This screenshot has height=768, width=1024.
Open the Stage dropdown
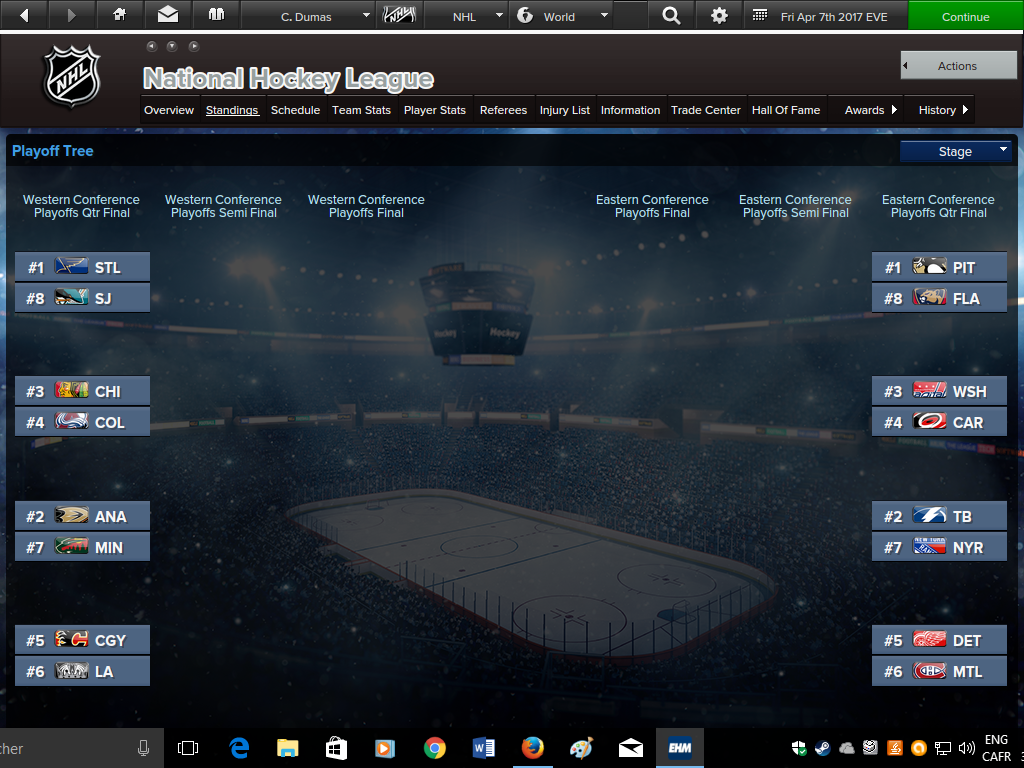pos(955,152)
